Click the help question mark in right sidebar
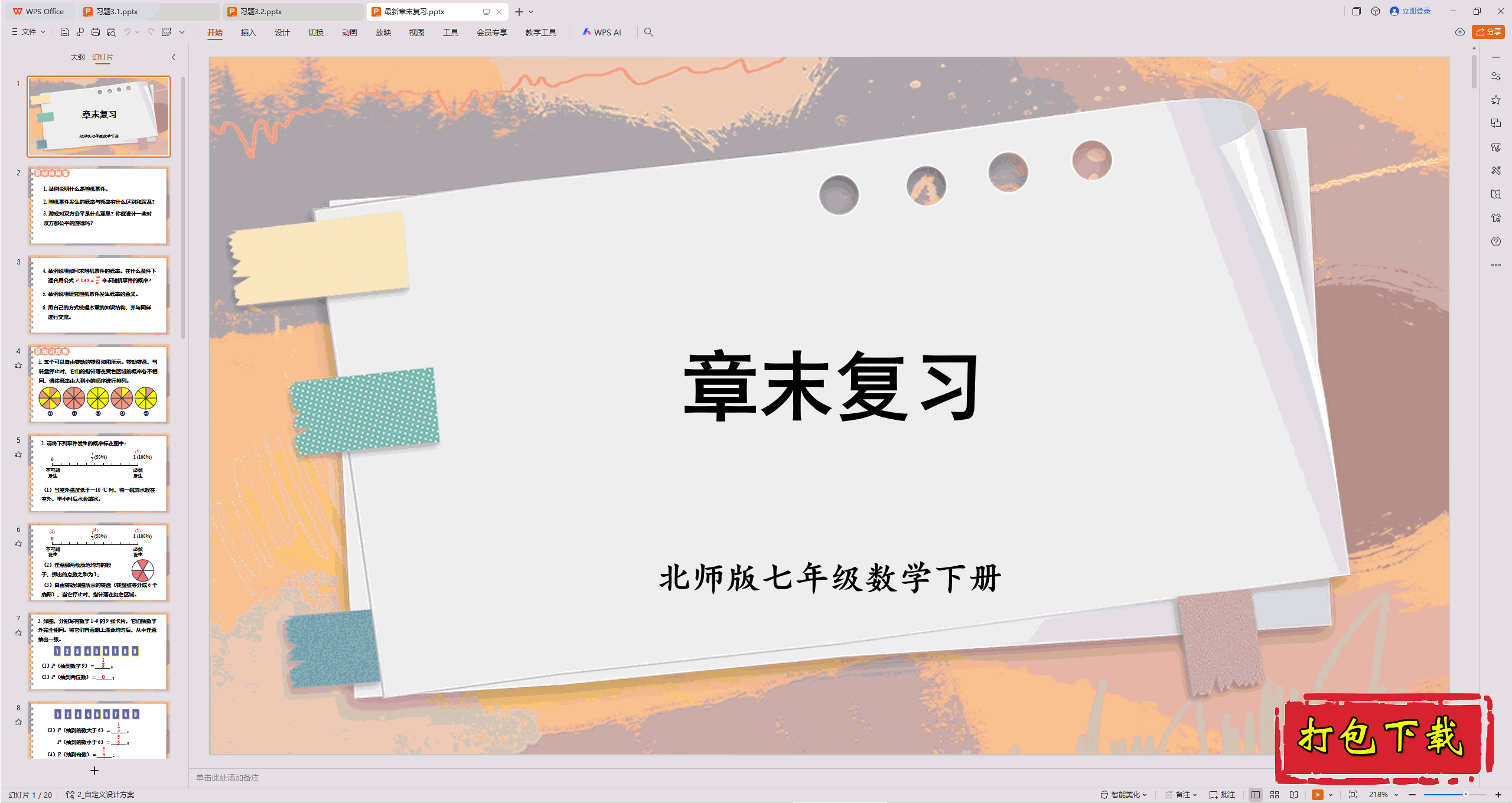Screen dimensions: 1512x803 click(x=1496, y=241)
